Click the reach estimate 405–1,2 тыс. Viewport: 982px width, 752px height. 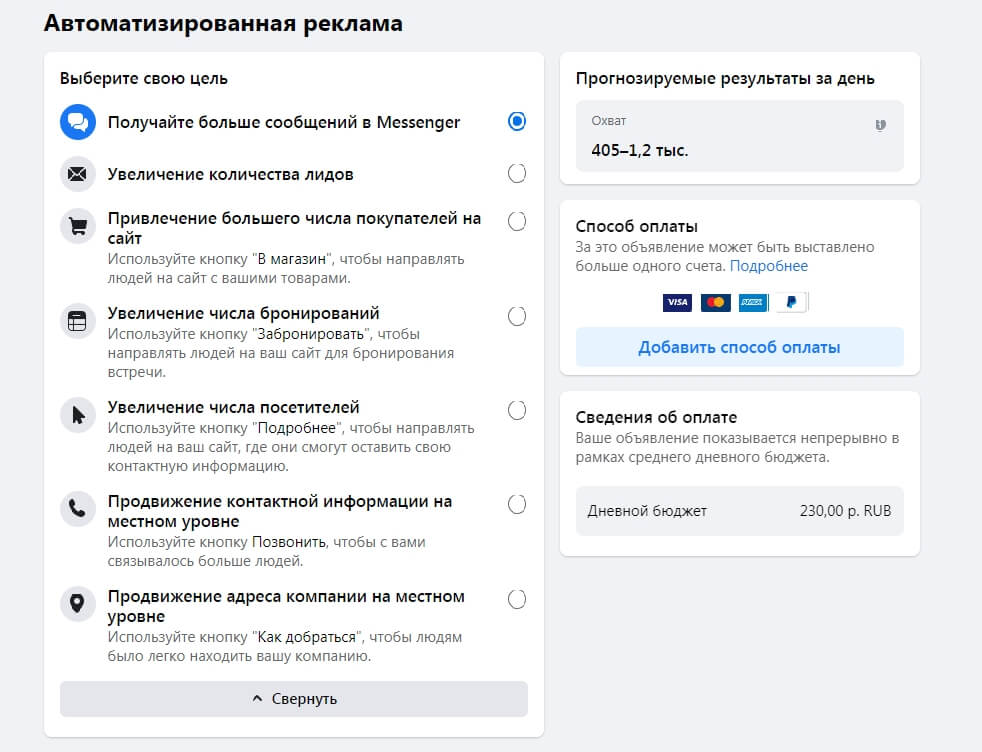(639, 150)
